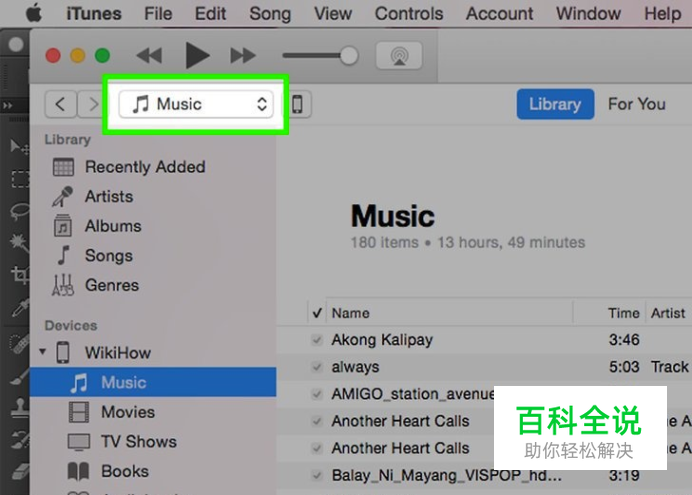
Task: Open the Account menu
Action: click(500, 14)
